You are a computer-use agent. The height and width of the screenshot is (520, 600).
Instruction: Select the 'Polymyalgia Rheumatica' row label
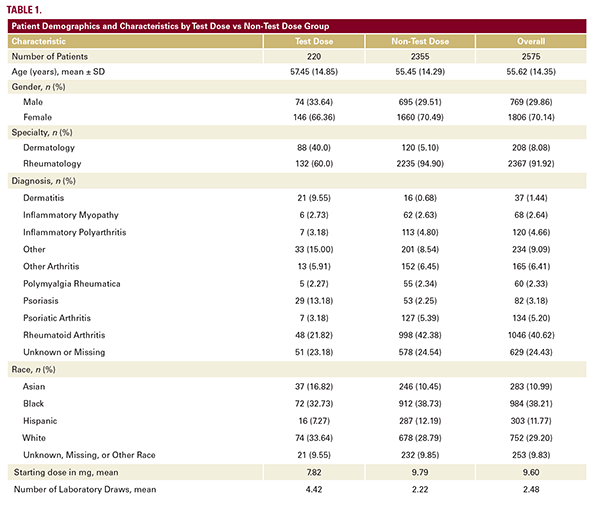(72, 284)
